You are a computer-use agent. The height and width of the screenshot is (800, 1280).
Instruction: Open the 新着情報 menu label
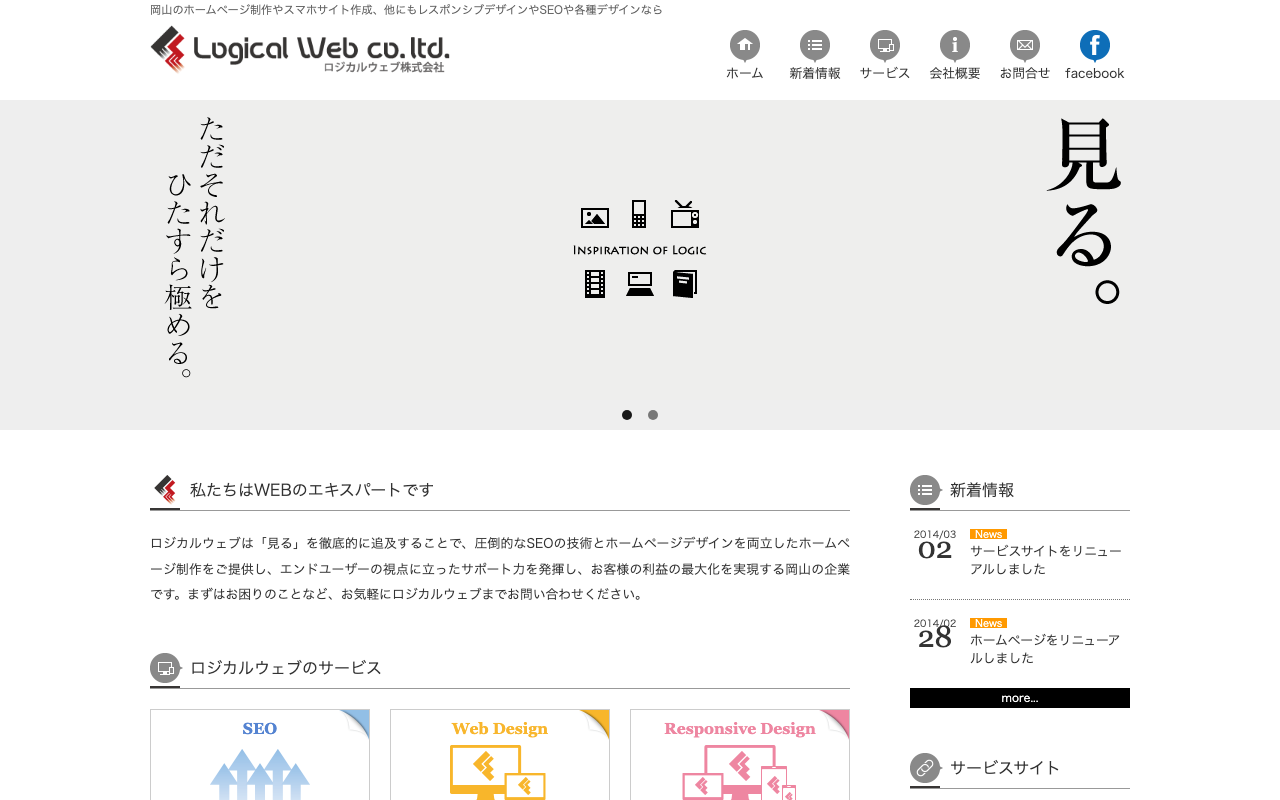tap(815, 73)
